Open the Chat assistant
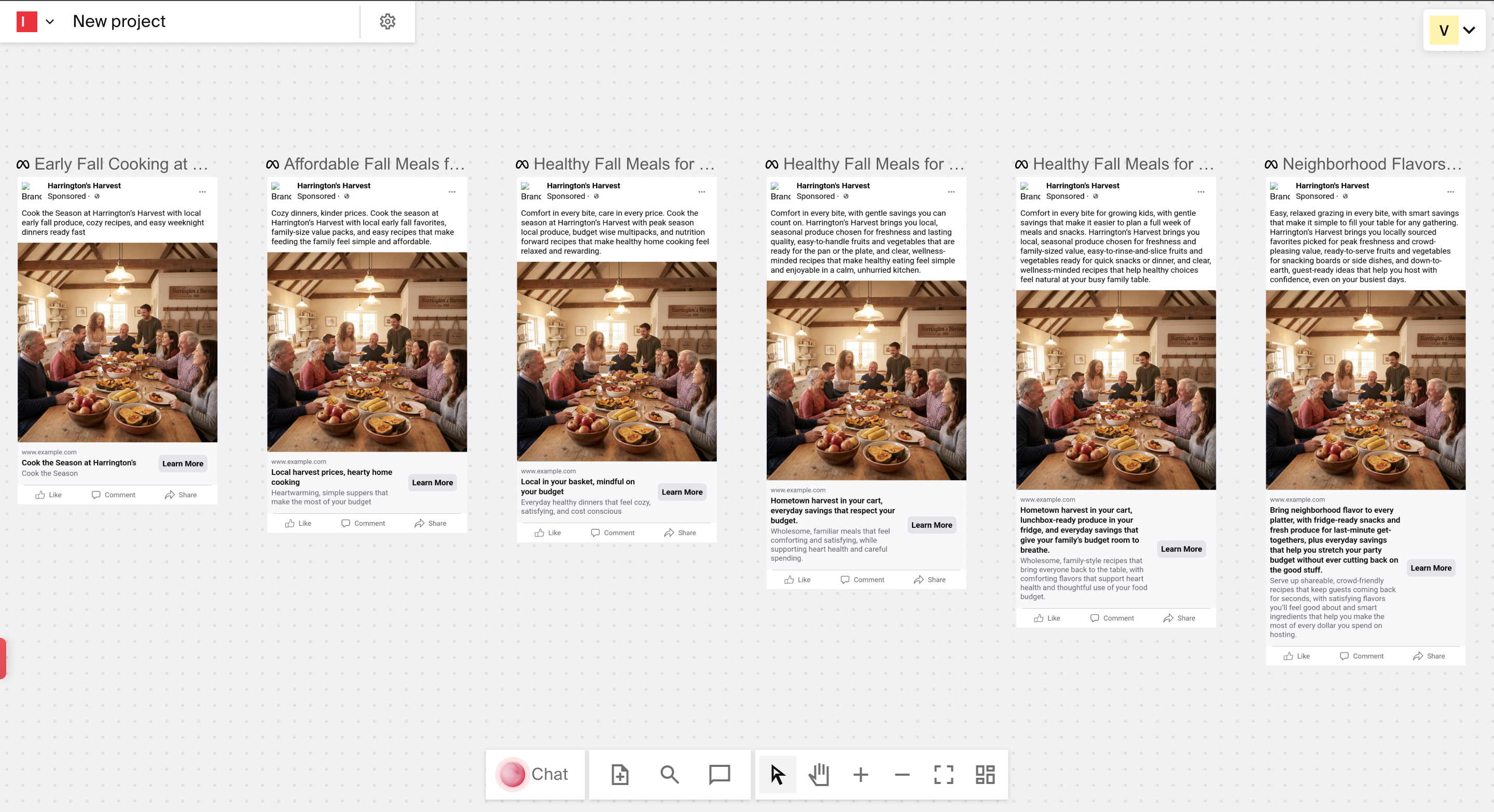This screenshot has height=812, width=1494. pyautogui.click(x=535, y=774)
